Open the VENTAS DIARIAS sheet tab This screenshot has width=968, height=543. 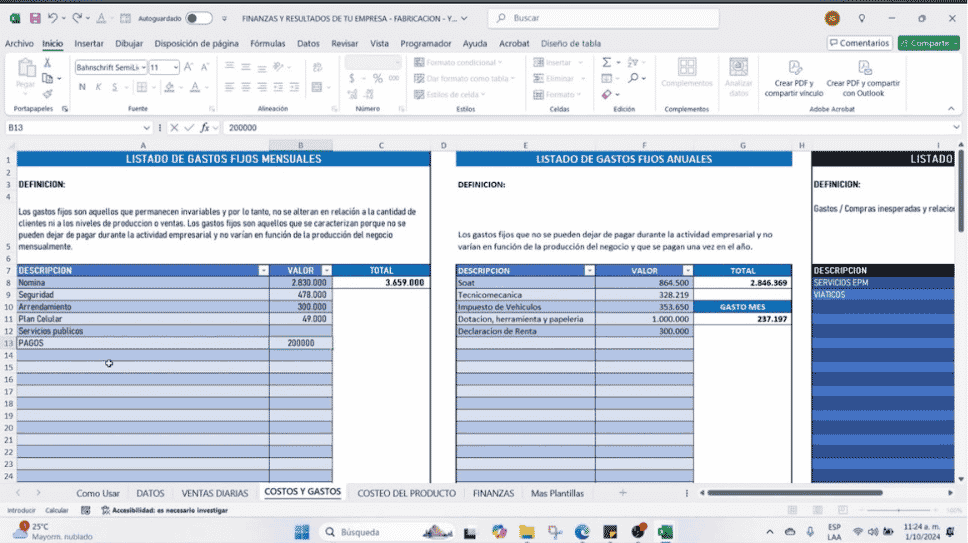point(215,493)
